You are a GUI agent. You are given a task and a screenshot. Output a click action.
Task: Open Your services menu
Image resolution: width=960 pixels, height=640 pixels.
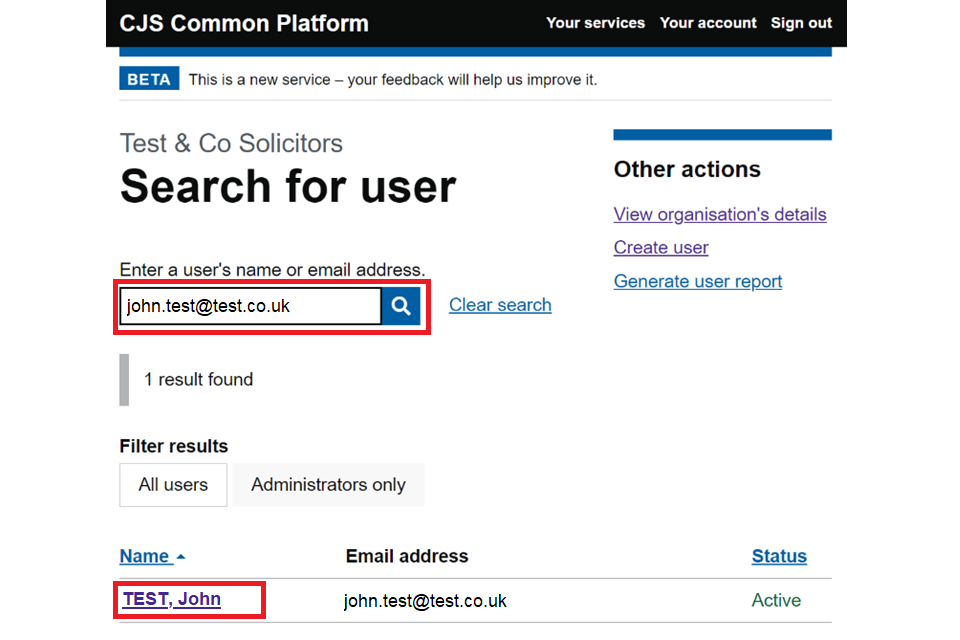pos(595,22)
